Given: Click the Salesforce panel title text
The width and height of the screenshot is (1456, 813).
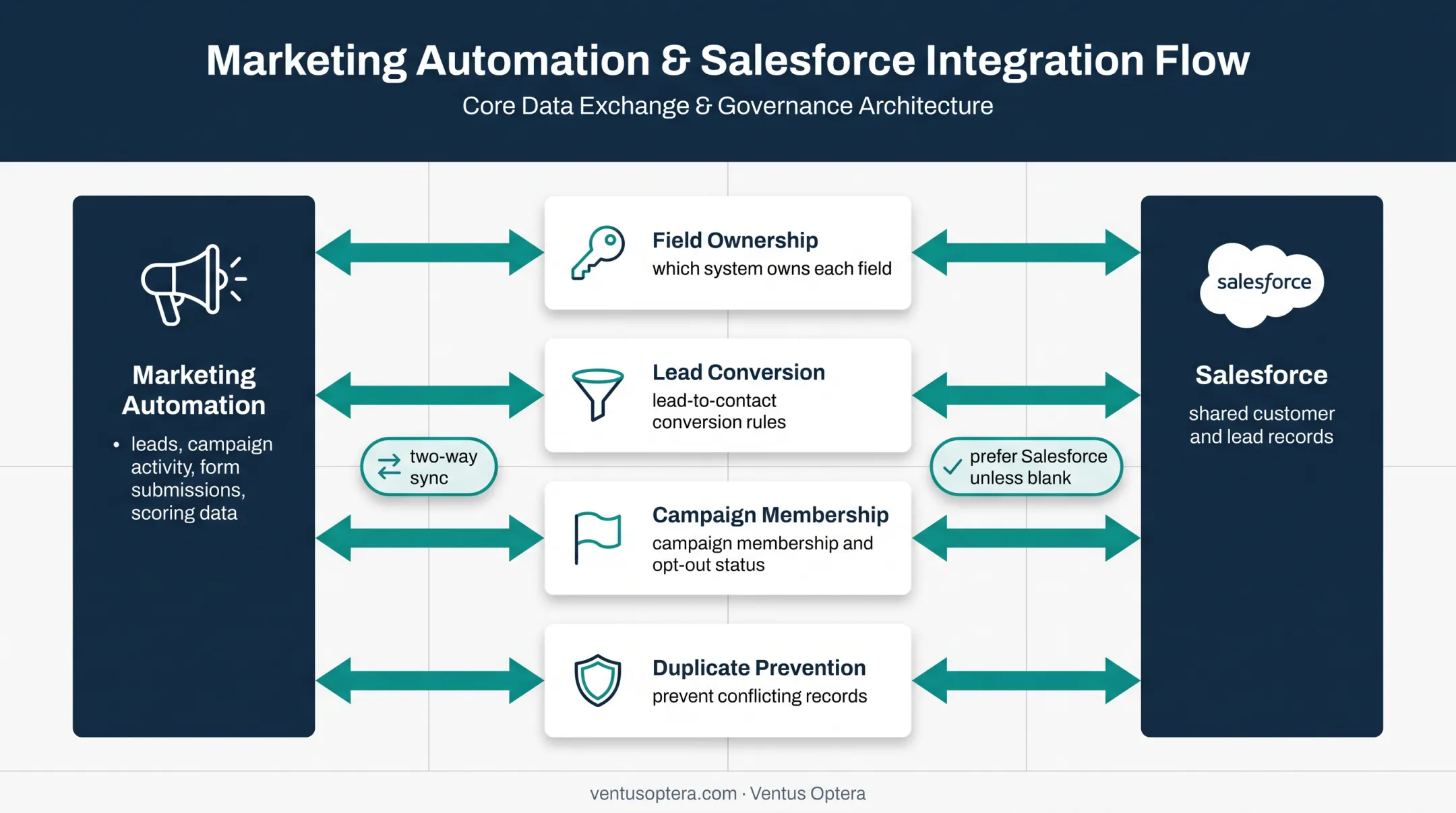Looking at the screenshot, I should tap(1261, 375).
